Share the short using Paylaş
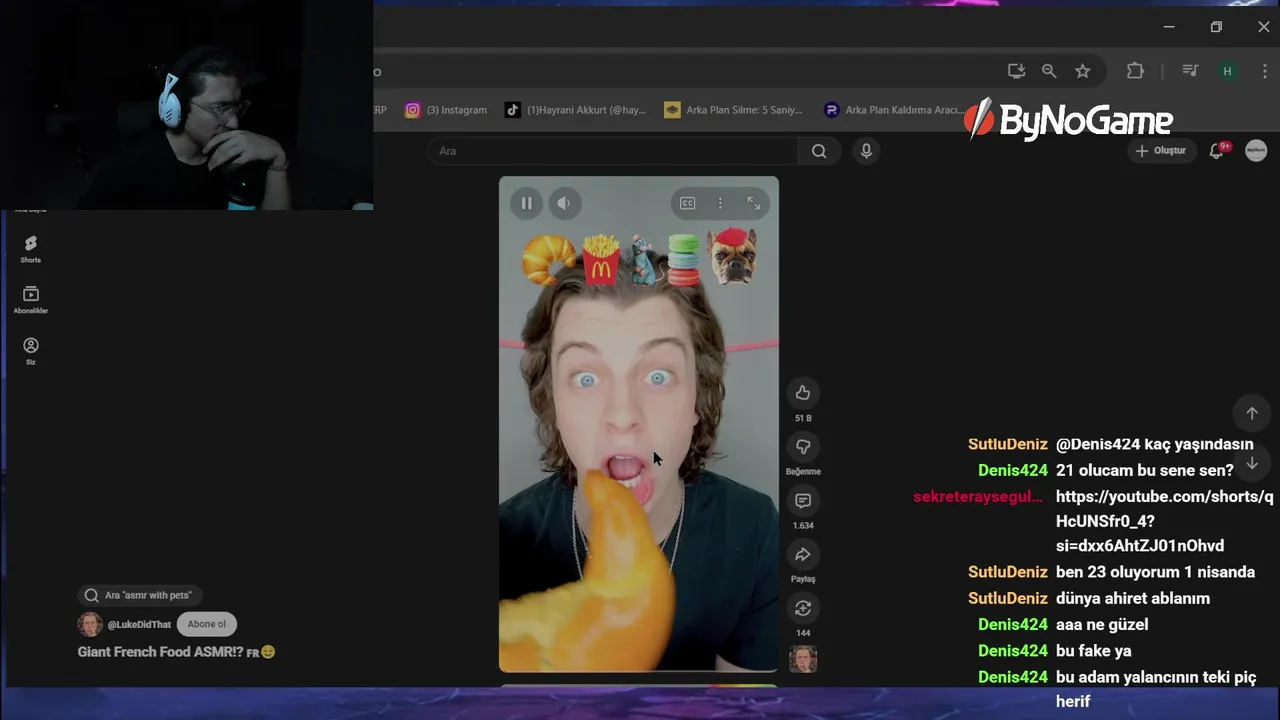Viewport: 1280px width, 720px height. [x=803, y=555]
